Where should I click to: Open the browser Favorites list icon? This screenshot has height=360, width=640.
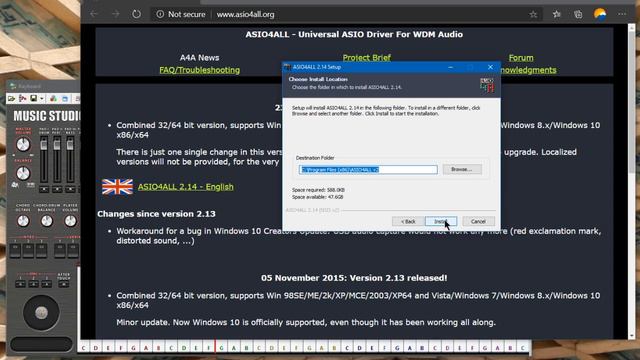[x=556, y=14]
